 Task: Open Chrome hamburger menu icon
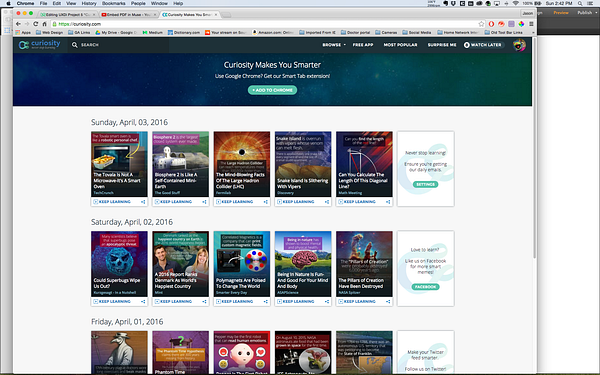point(531,24)
